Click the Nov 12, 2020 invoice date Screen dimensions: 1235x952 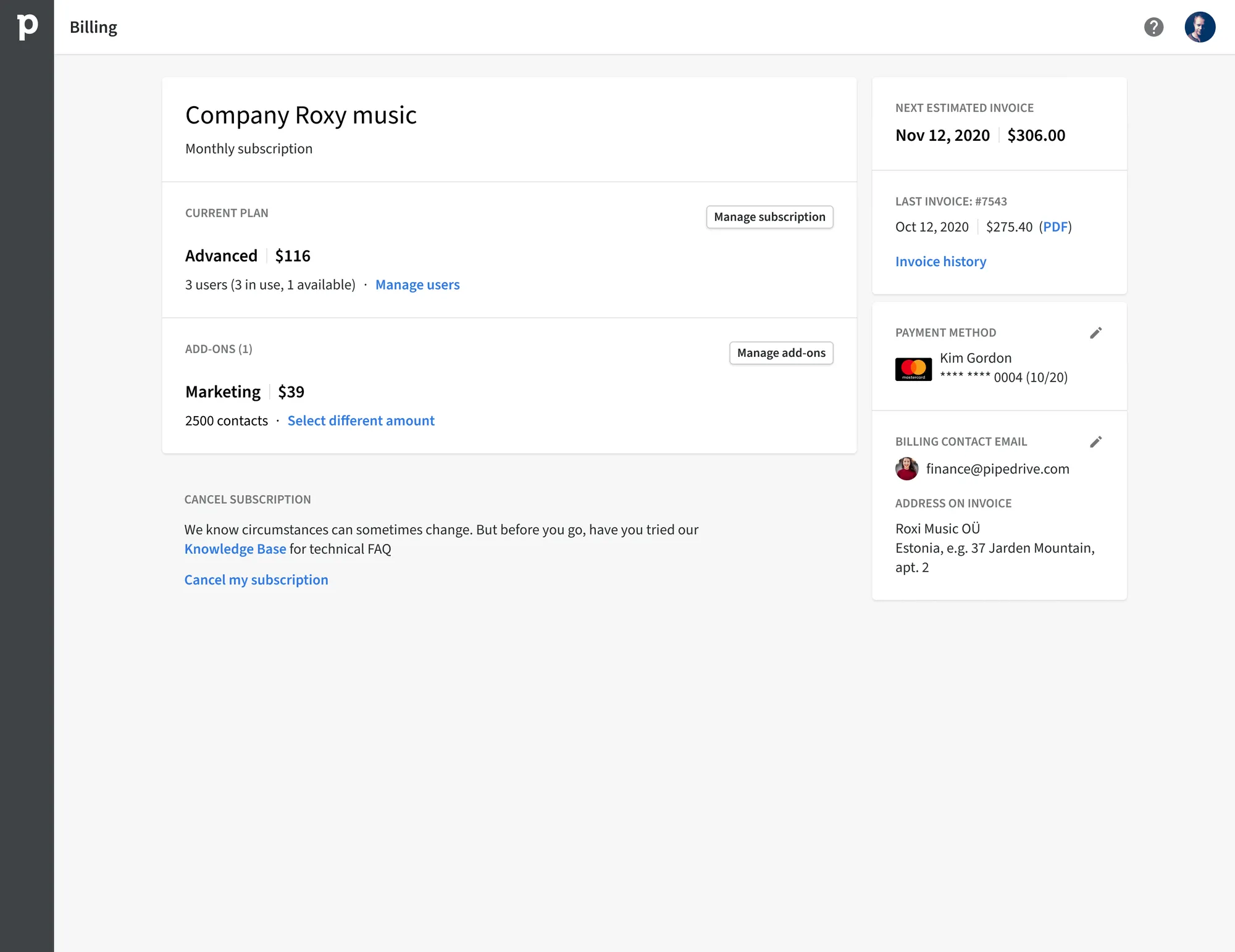(x=942, y=135)
